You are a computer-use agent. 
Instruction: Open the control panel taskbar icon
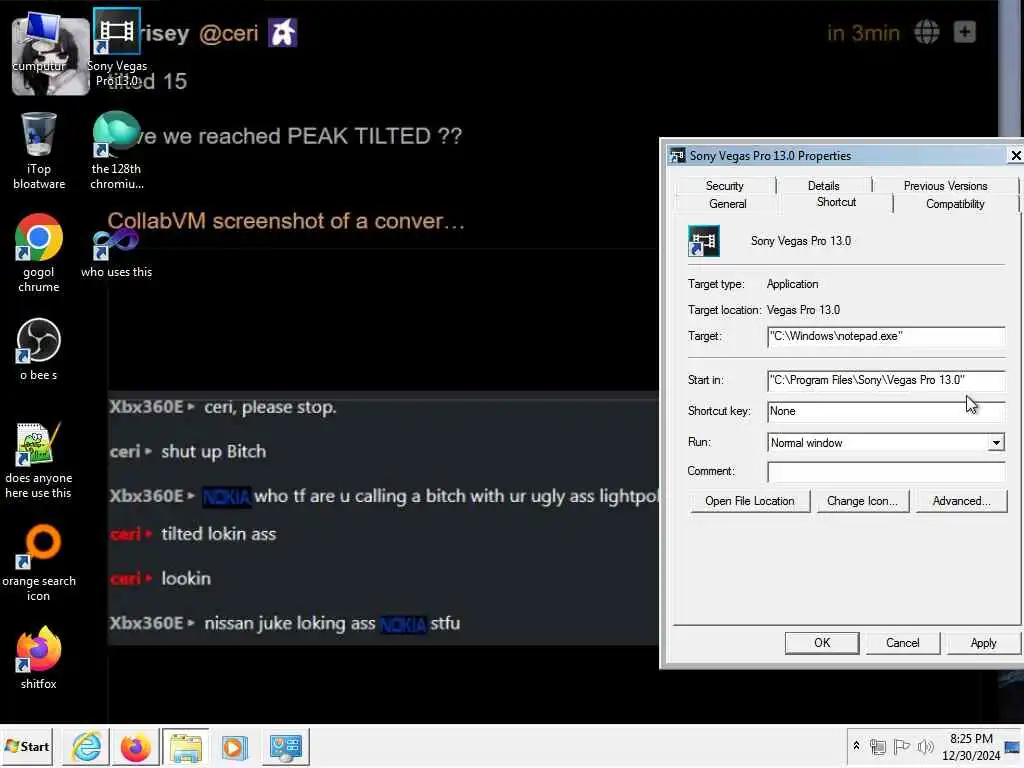(285, 747)
